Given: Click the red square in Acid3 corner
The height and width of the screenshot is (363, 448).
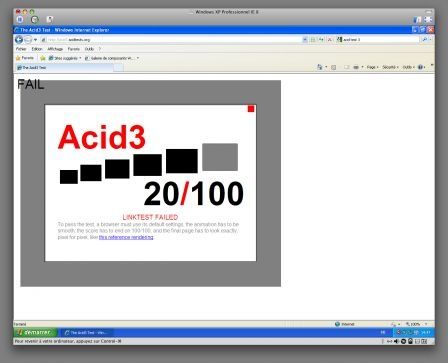Looking at the screenshot, I should tap(251, 109).
